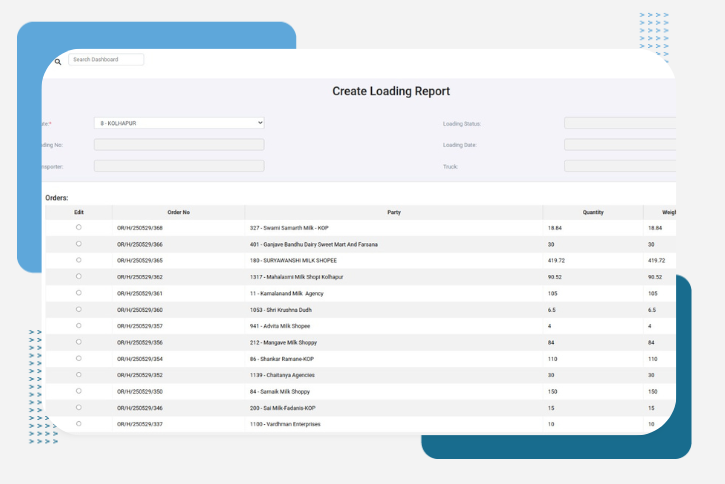The height and width of the screenshot is (484, 725).
Task: Select radio for order OR/H/250529/361
Action: pyautogui.click(x=79, y=293)
